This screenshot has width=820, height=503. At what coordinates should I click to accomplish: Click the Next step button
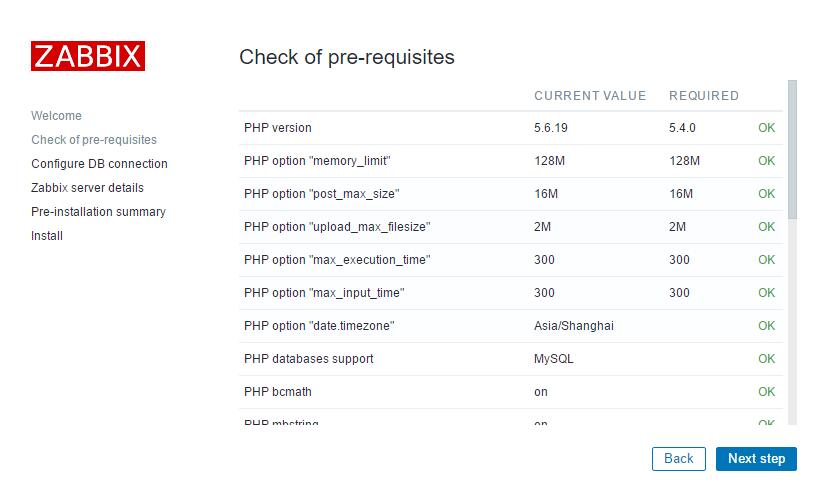click(x=756, y=458)
